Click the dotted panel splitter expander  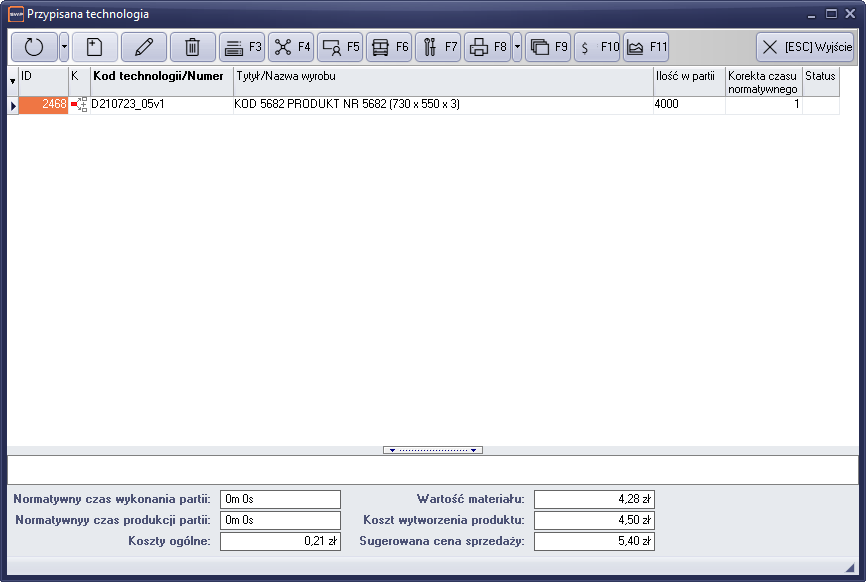[432, 450]
